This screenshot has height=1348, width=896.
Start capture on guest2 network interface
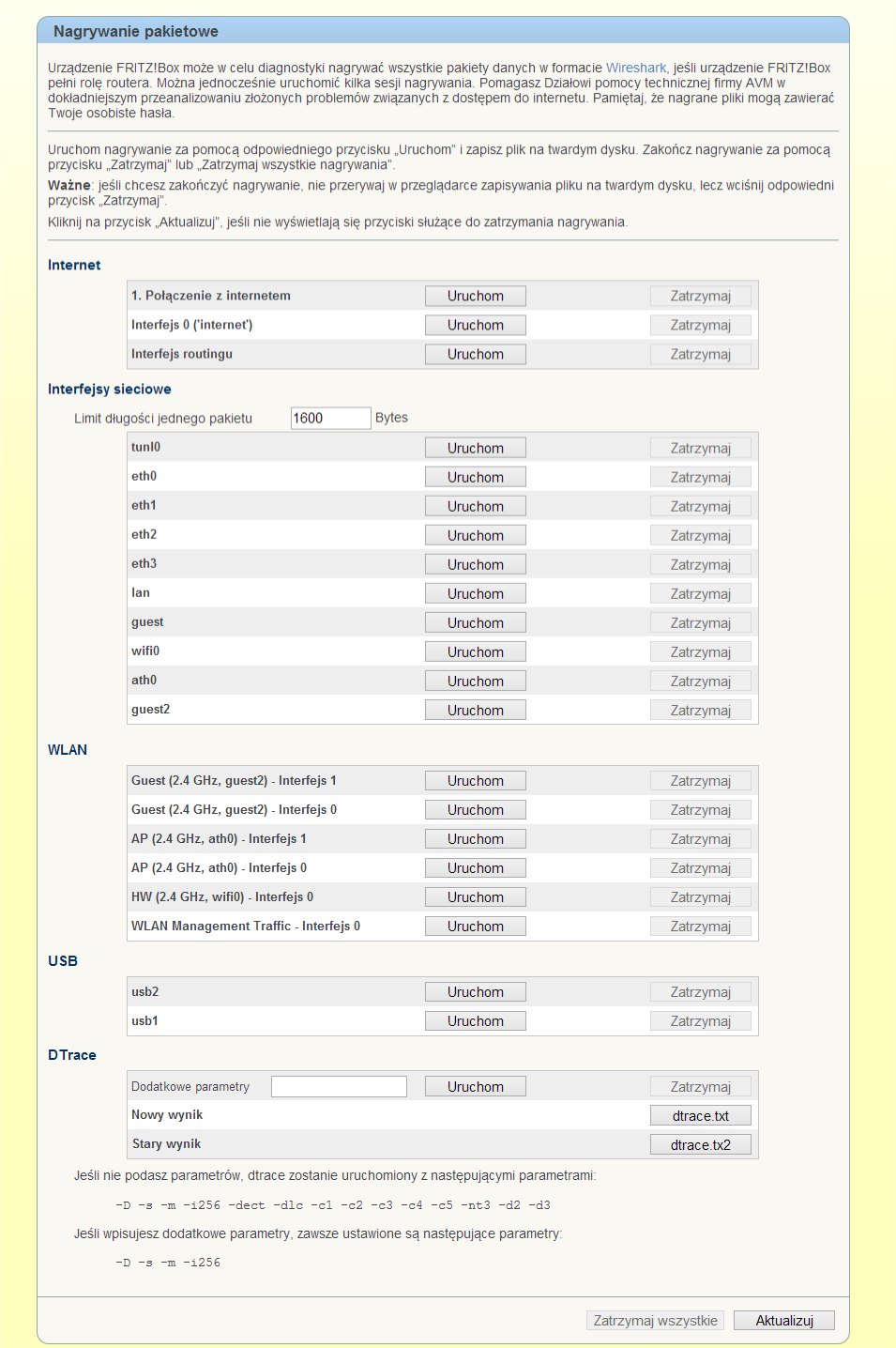point(475,710)
